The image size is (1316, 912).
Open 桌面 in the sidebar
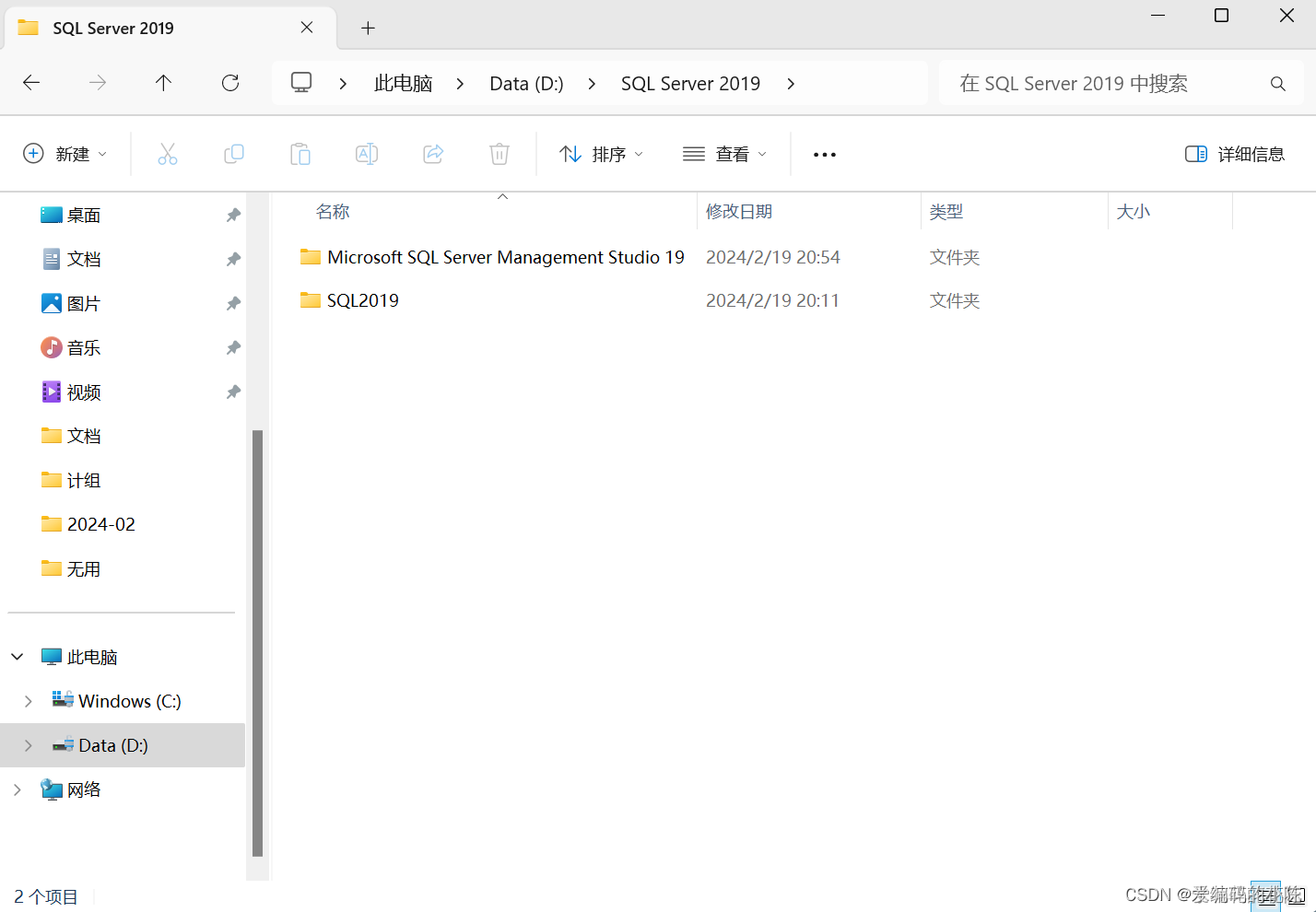[84, 215]
